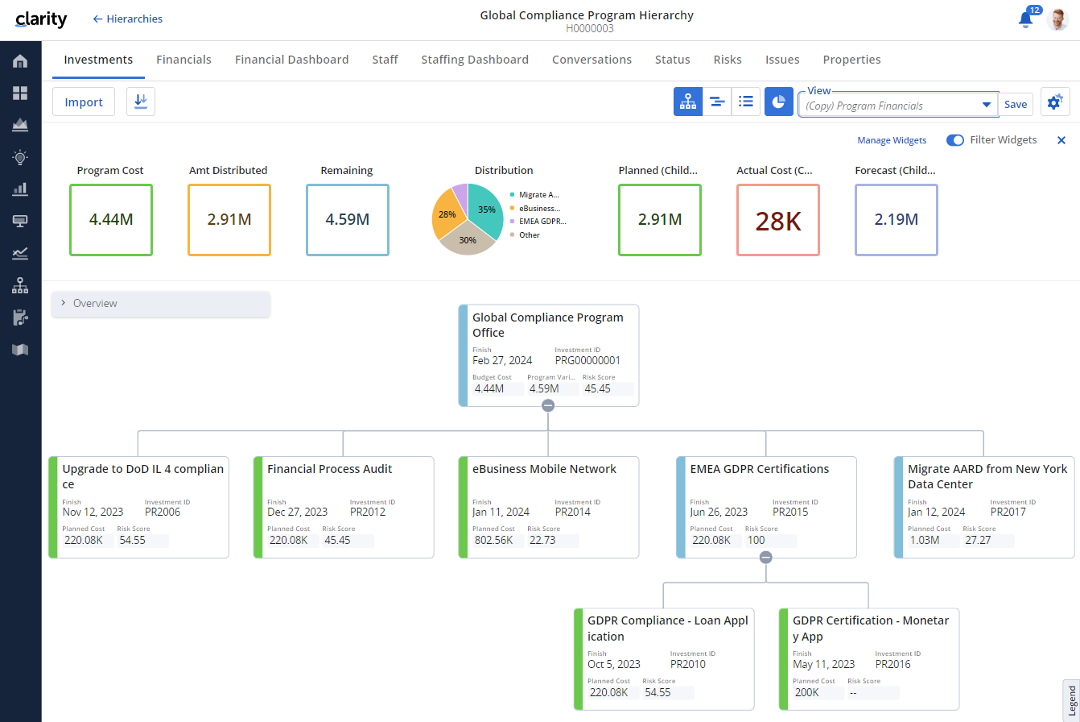Viewport: 1080px width, 722px height.
Task: Open the lightbulb ideas sidebar icon
Action: click(x=20, y=157)
